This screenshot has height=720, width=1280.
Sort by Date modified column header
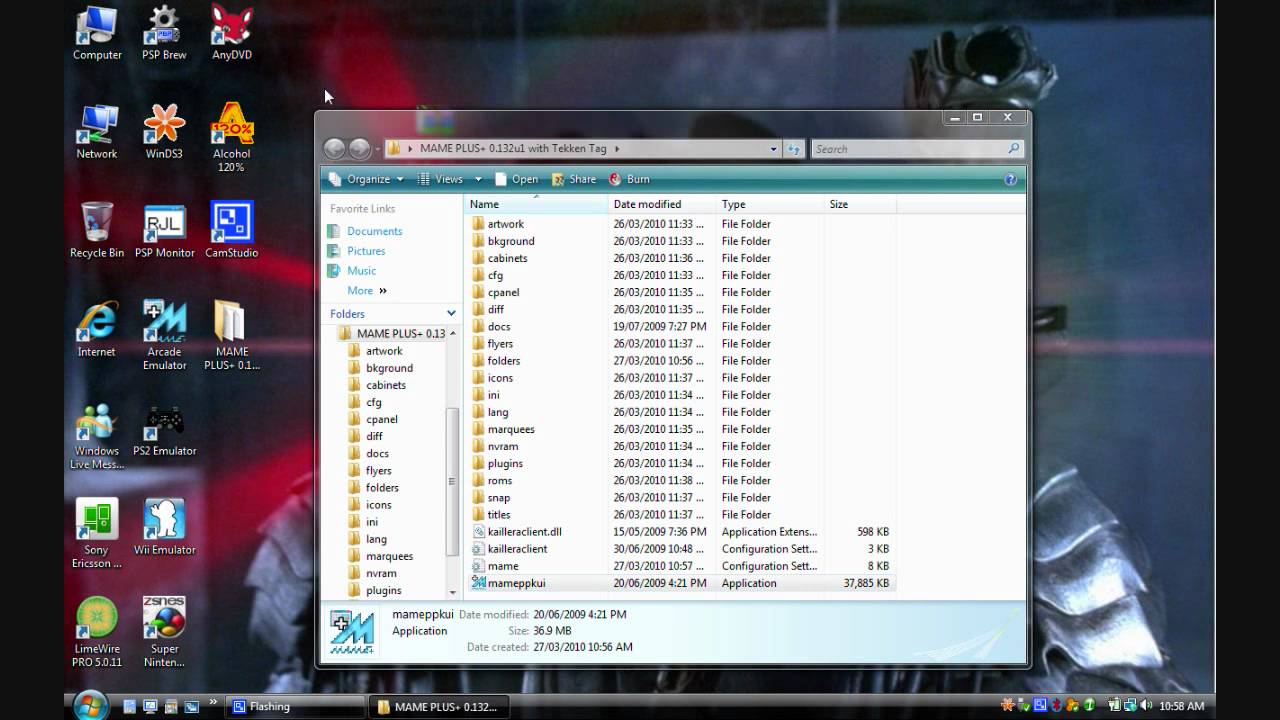point(663,204)
